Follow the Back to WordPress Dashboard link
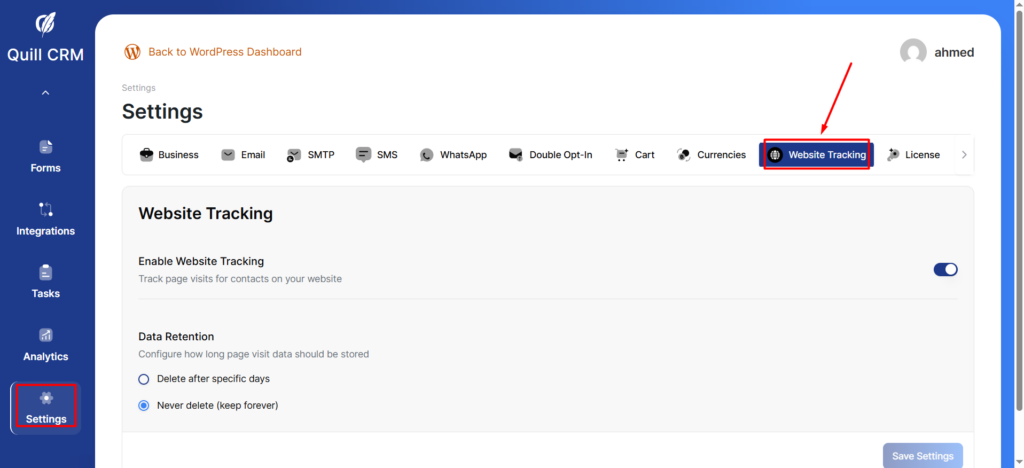The height and width of the screenshot is (468, 1024). click(224, 52)
